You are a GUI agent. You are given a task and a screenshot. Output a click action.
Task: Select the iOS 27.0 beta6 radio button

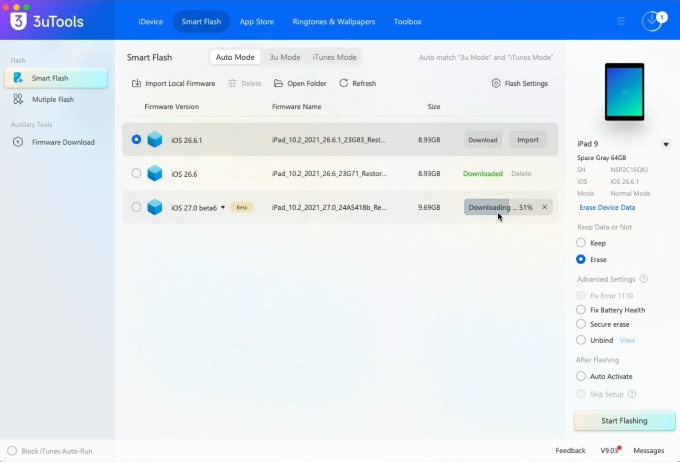136,207
